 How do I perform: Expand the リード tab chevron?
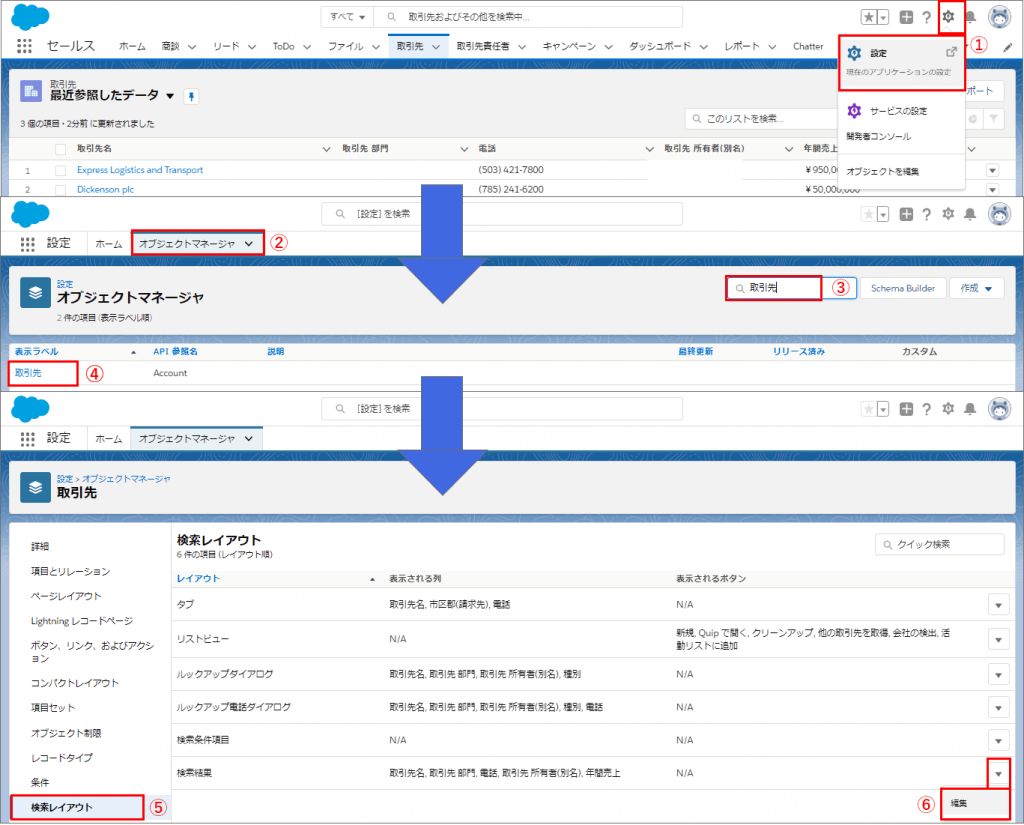coord(251,47)
